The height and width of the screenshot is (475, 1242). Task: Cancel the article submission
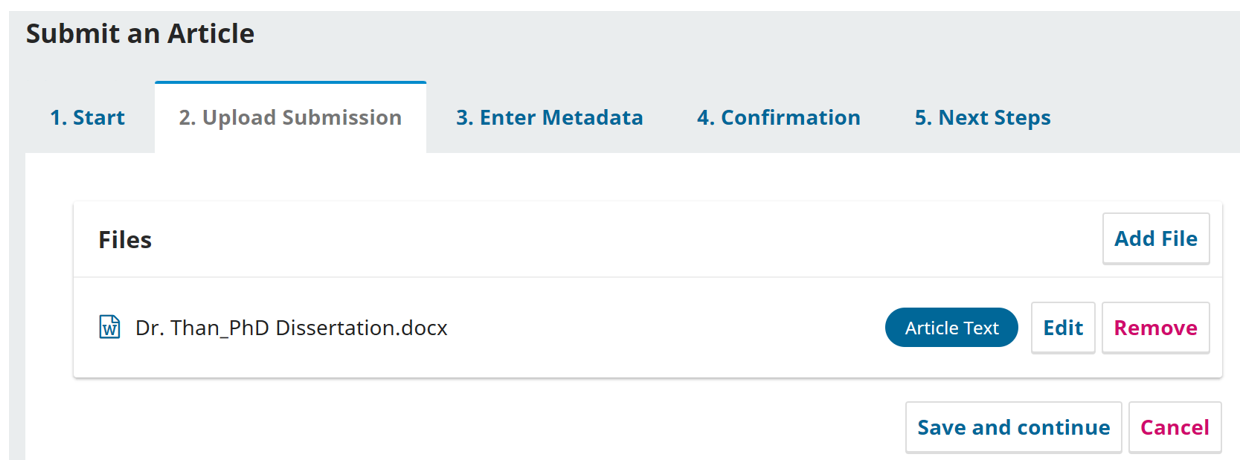pos(1174,428)
